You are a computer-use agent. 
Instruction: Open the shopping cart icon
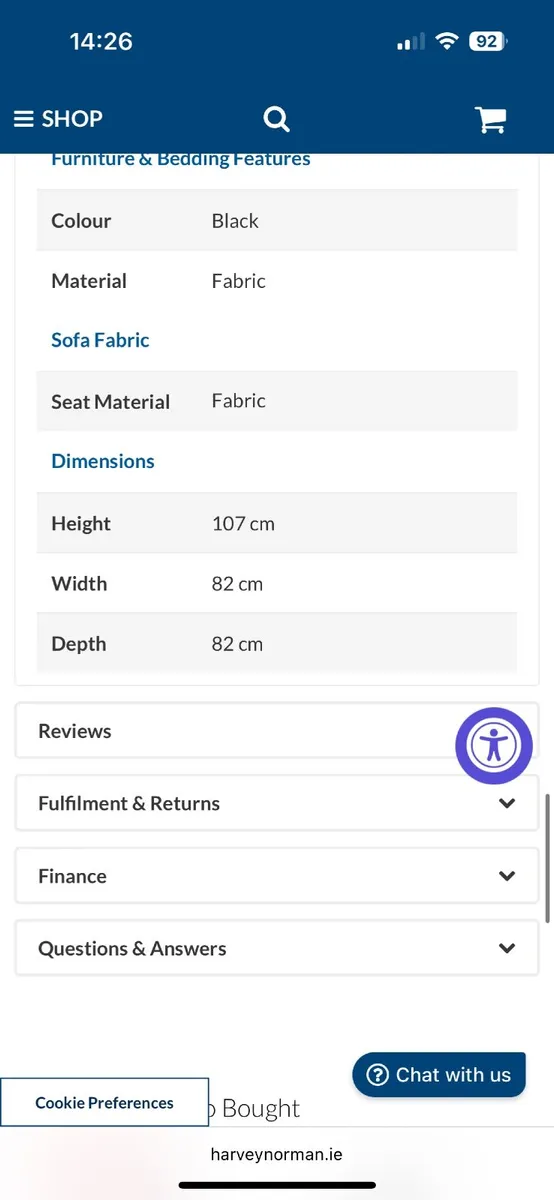(x=491, y=120)
